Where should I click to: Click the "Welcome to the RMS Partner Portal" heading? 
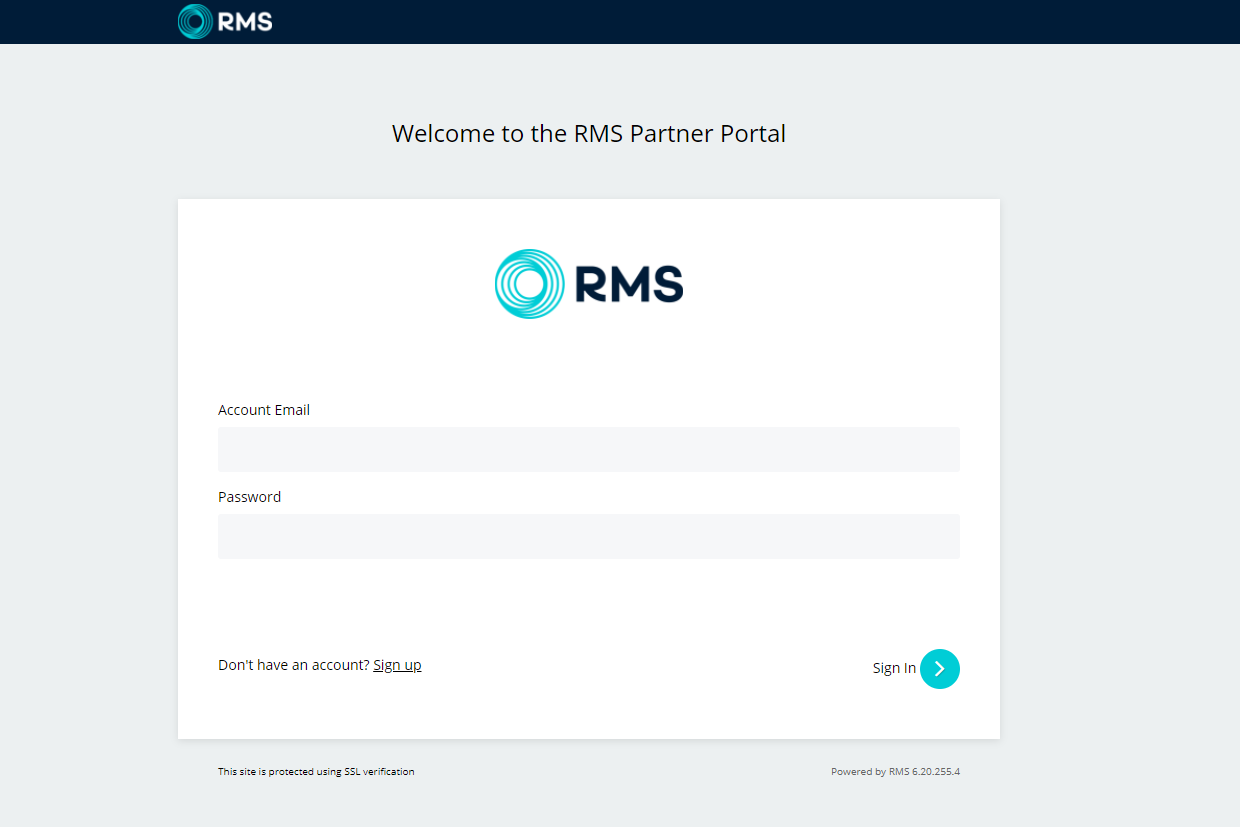589,133
